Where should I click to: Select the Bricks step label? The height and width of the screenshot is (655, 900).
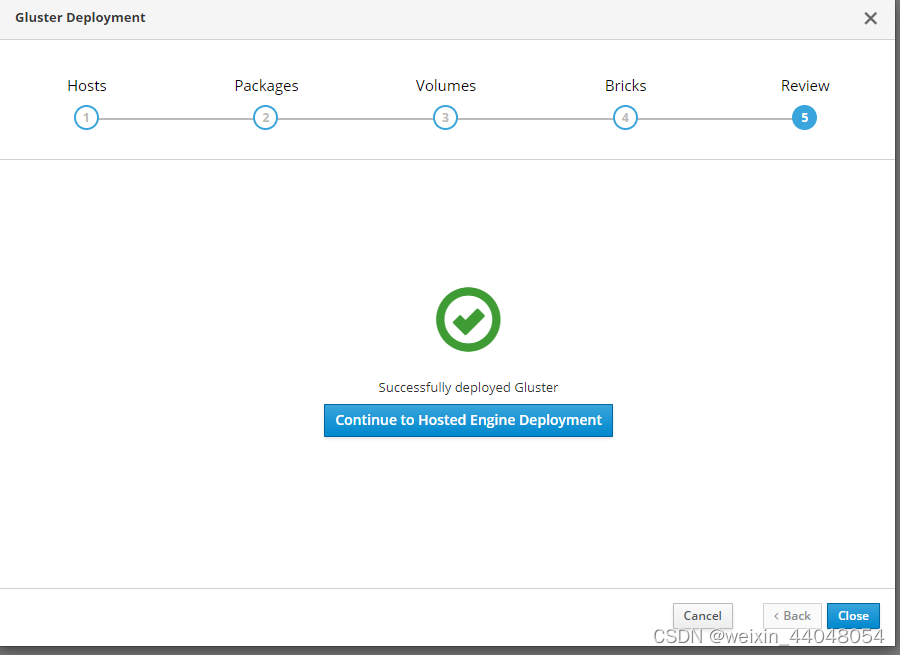(x=625, y=86)
